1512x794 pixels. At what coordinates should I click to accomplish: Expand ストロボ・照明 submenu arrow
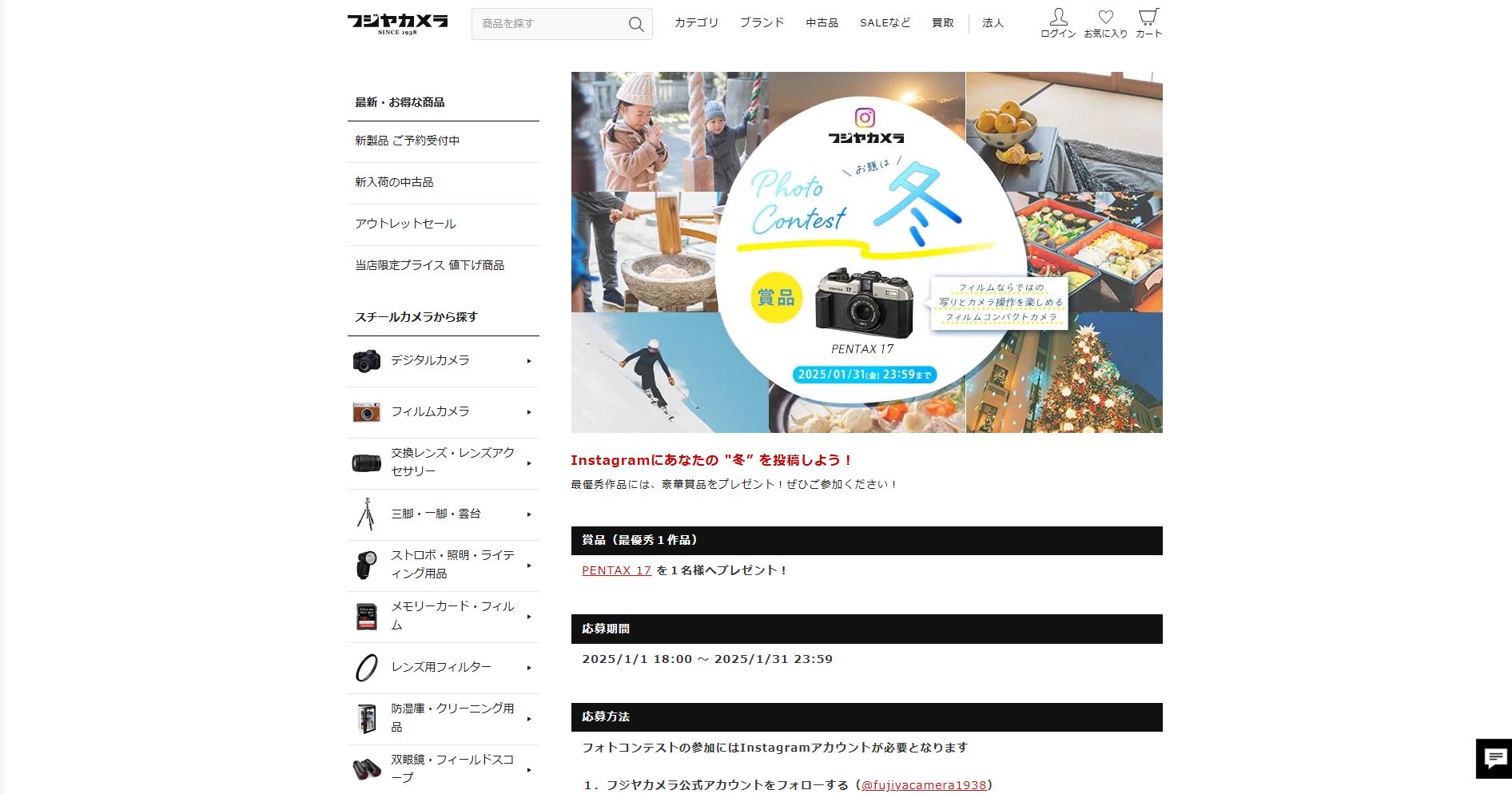click(x=529, y=566)
